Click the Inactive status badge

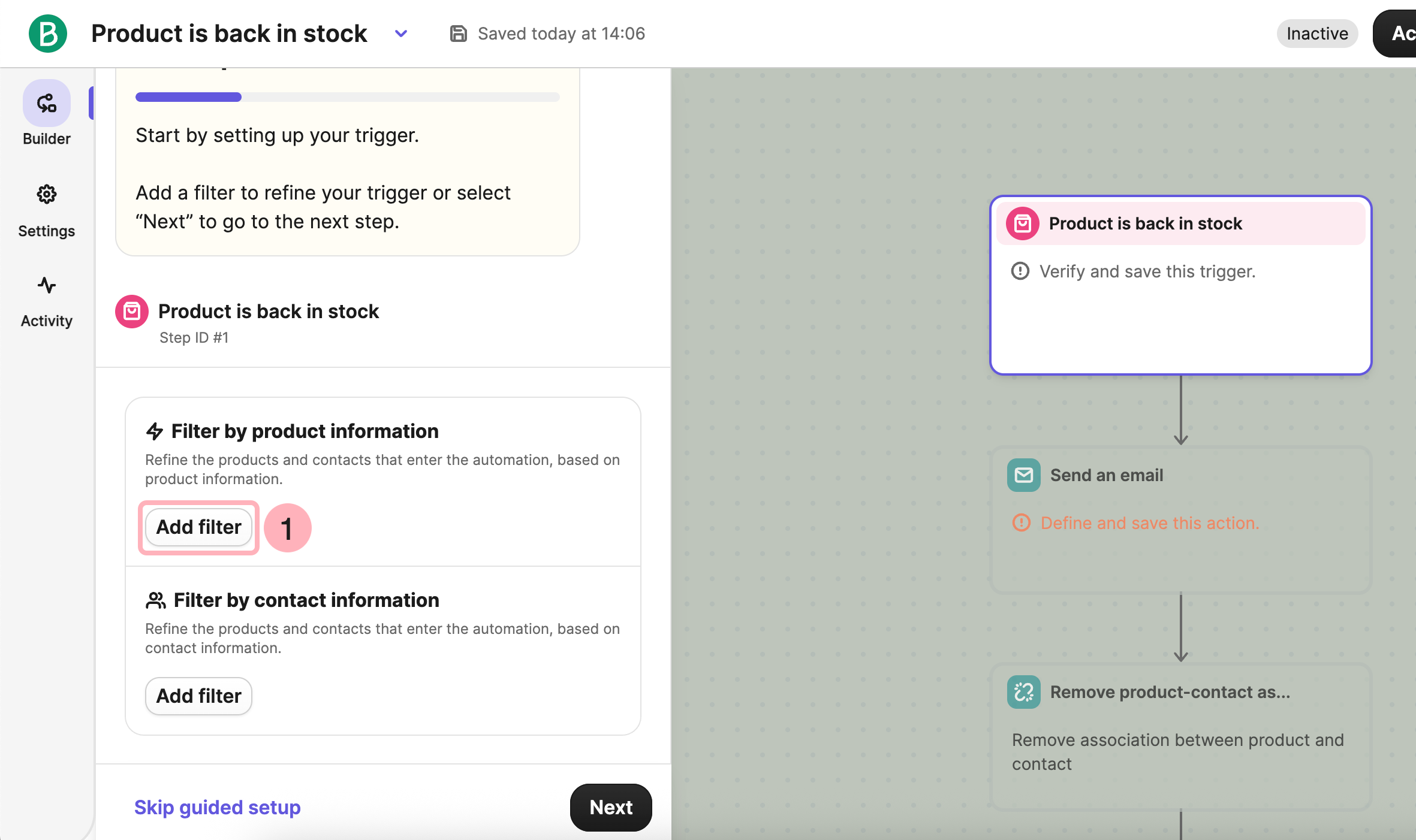point(1316,34)
